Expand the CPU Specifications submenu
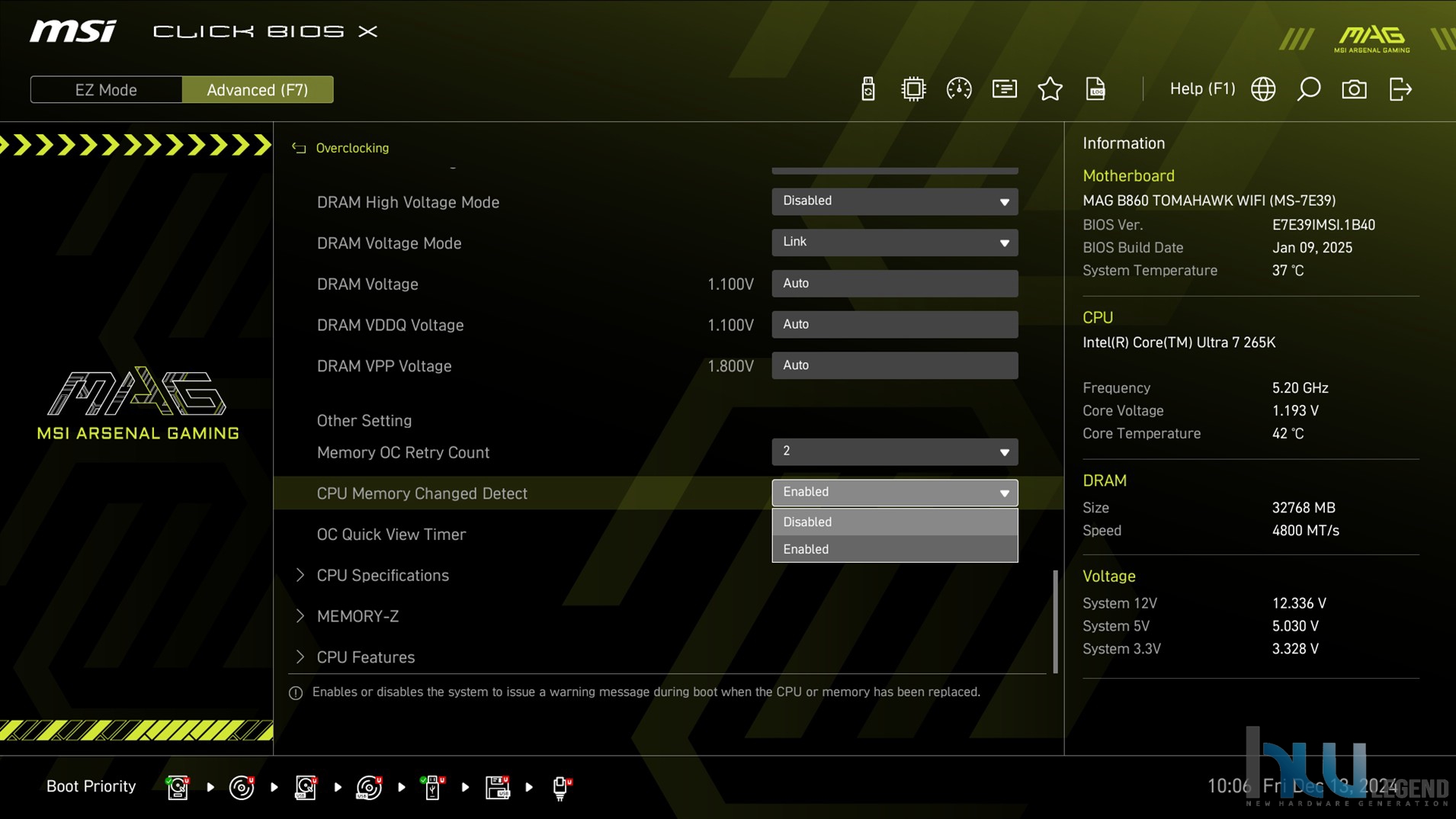The width and height of the screenshot is (1456, 819). pos(383,575)
